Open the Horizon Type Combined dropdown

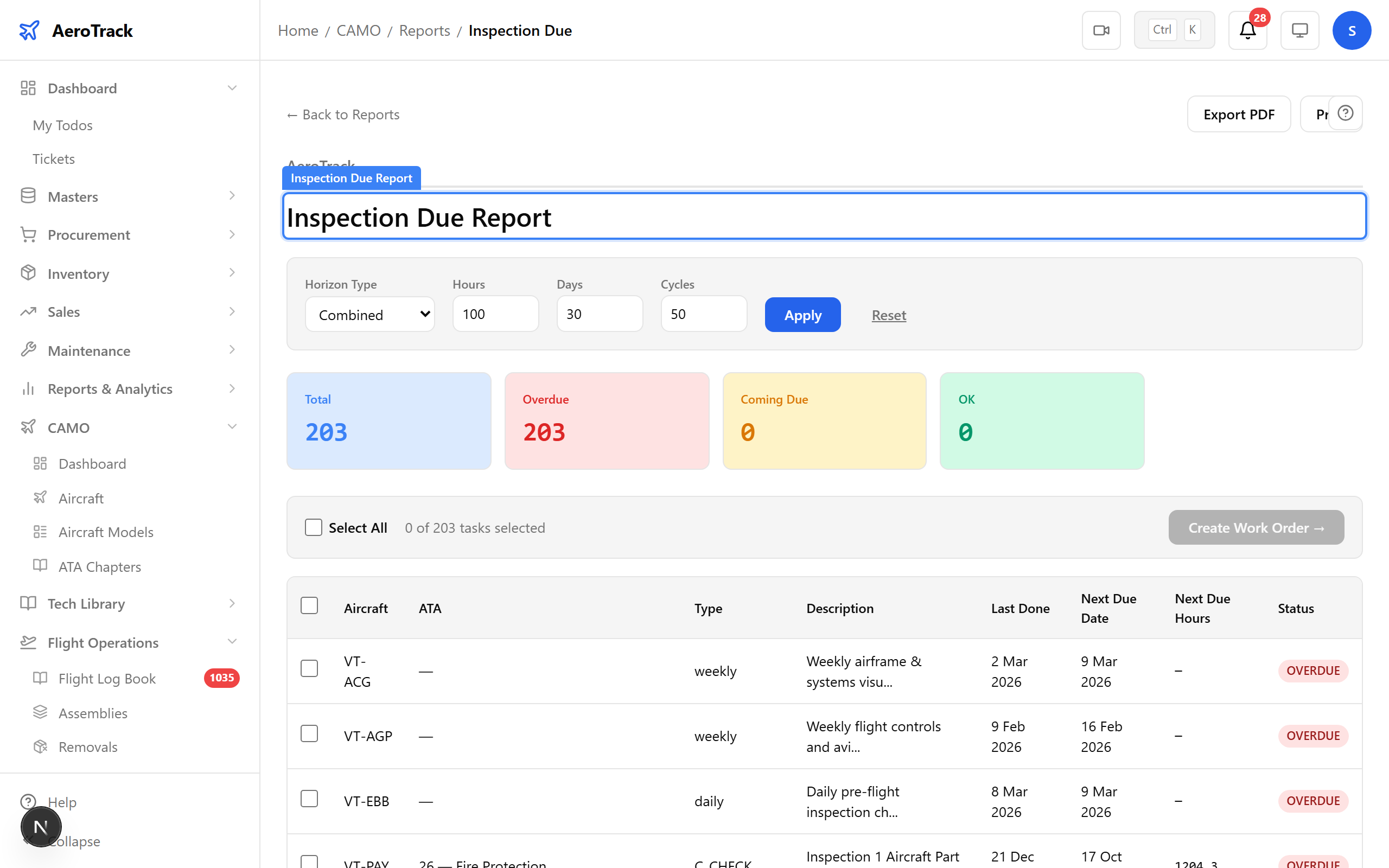pyautogui.click(x=369, y=315)
